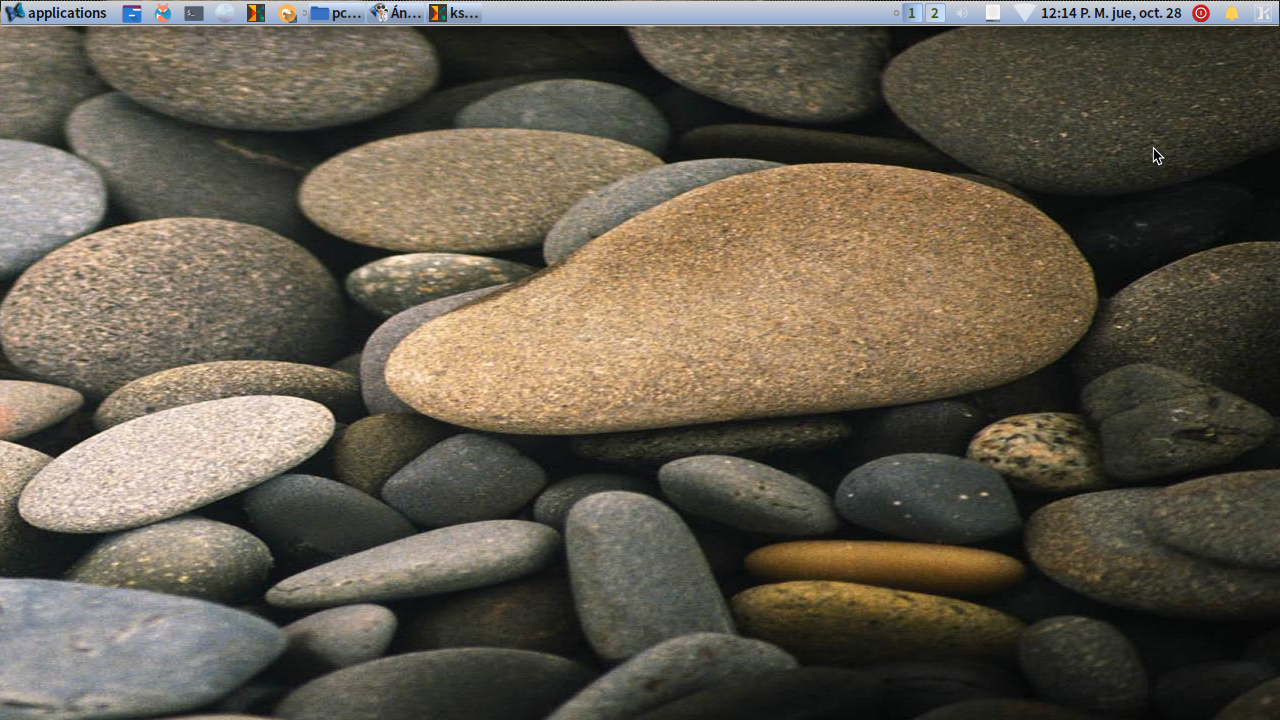Click the white square tray icon
The image size is (1280, 720).
coord(993,13)
